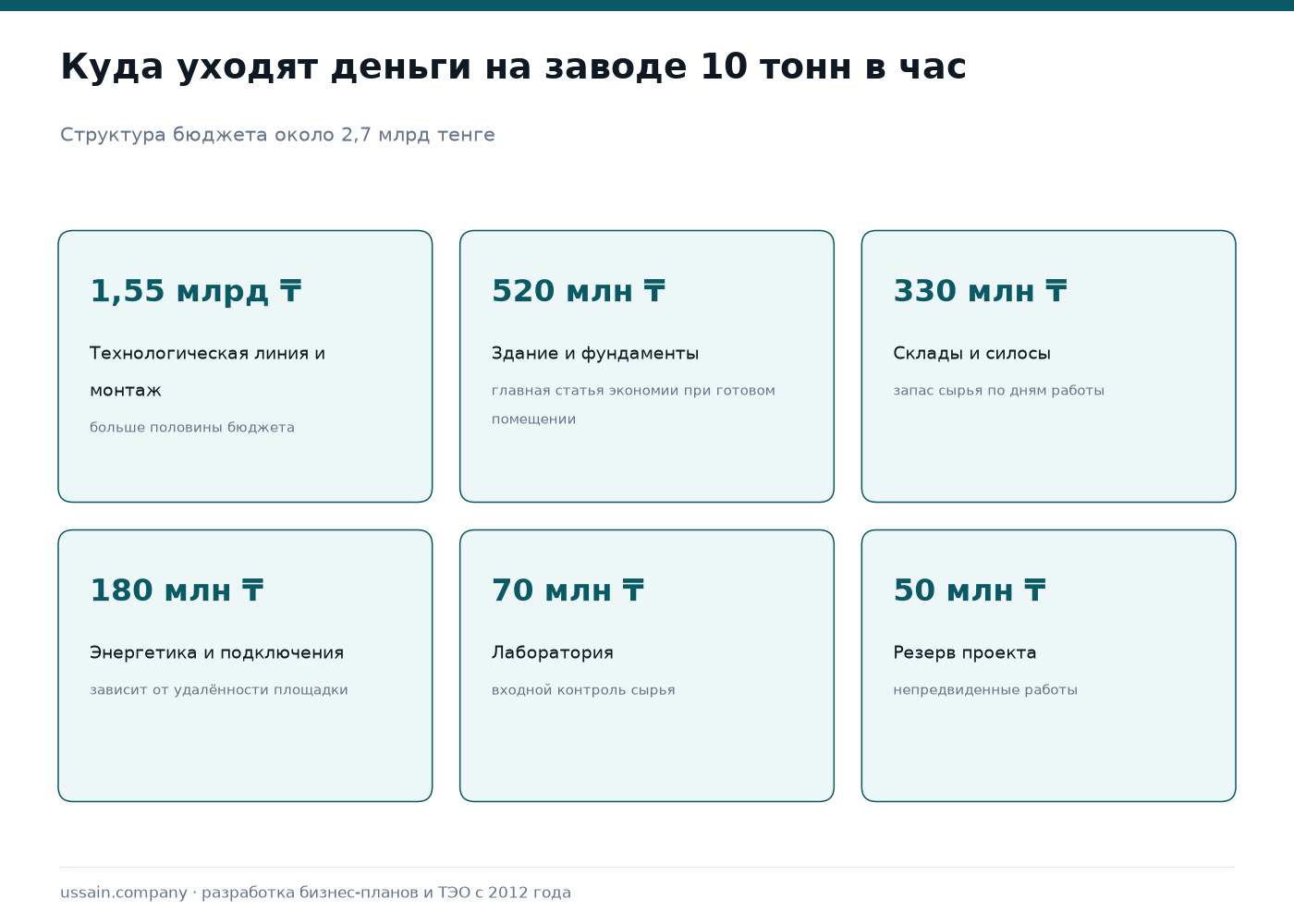Select the label "Технологическая линия и монтаж"
This screenshot has height=924, width=1294.
[207, 371]
